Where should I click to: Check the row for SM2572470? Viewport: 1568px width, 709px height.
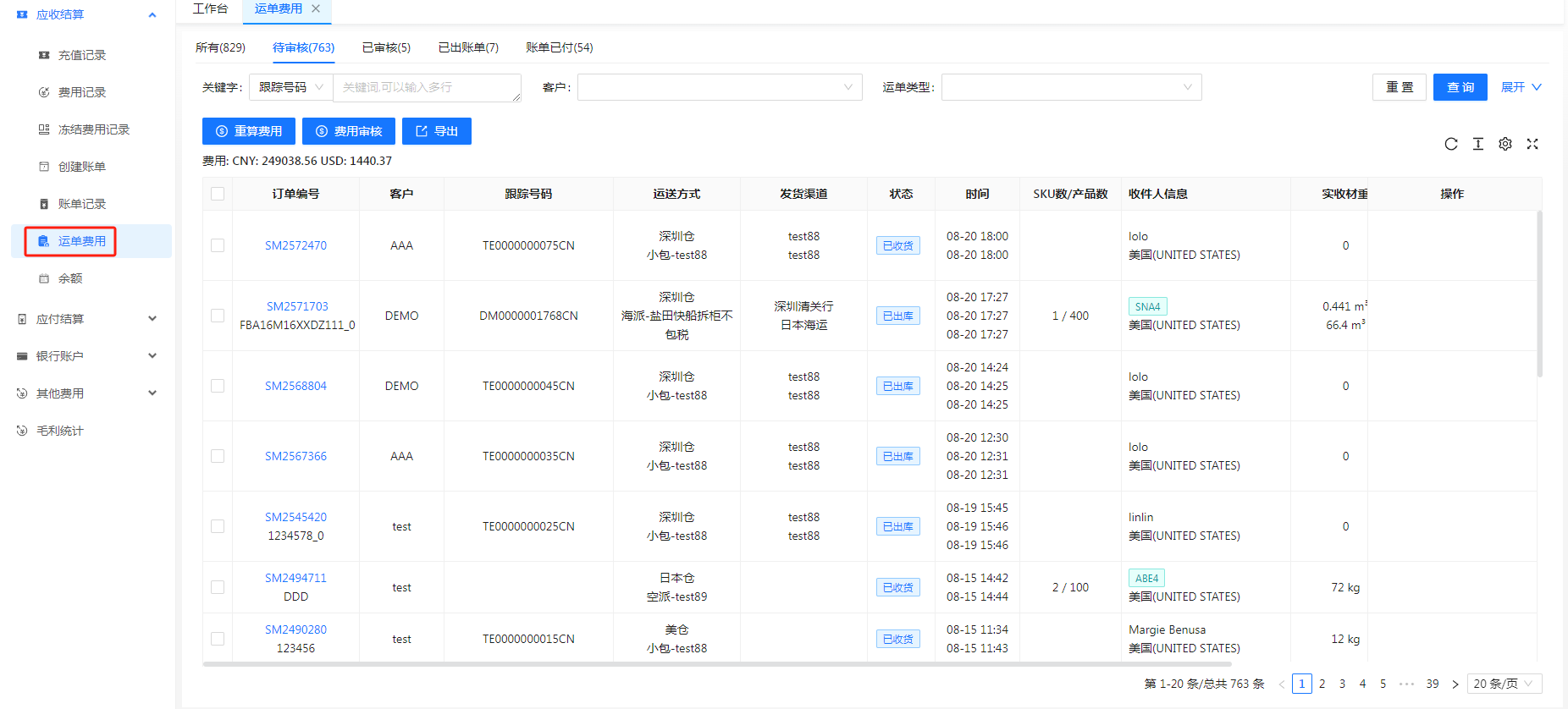tap(218, 245)
